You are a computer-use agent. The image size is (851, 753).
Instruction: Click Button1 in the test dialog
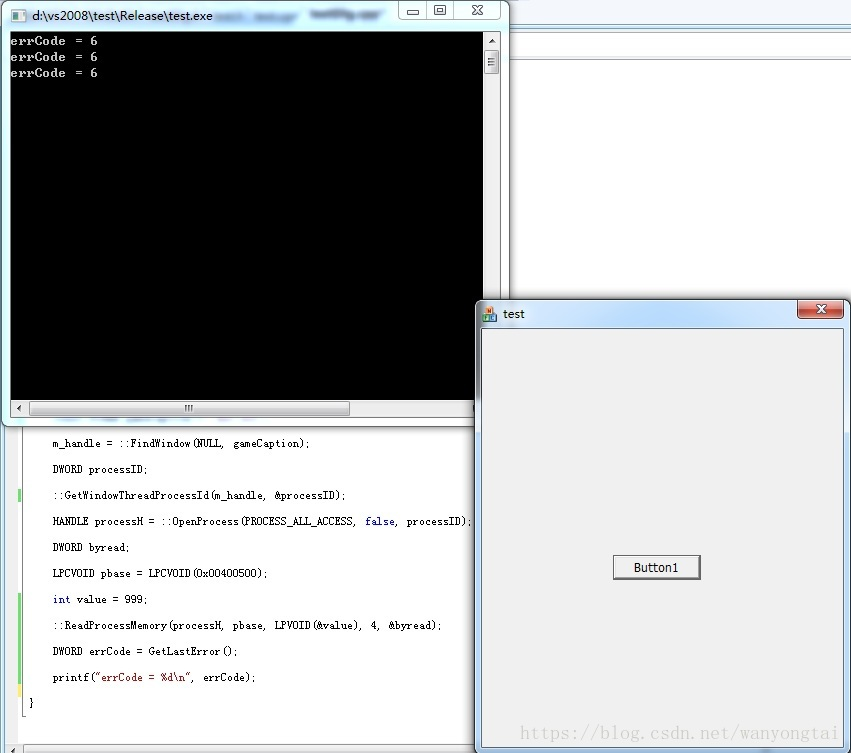(x=656, y=567)
